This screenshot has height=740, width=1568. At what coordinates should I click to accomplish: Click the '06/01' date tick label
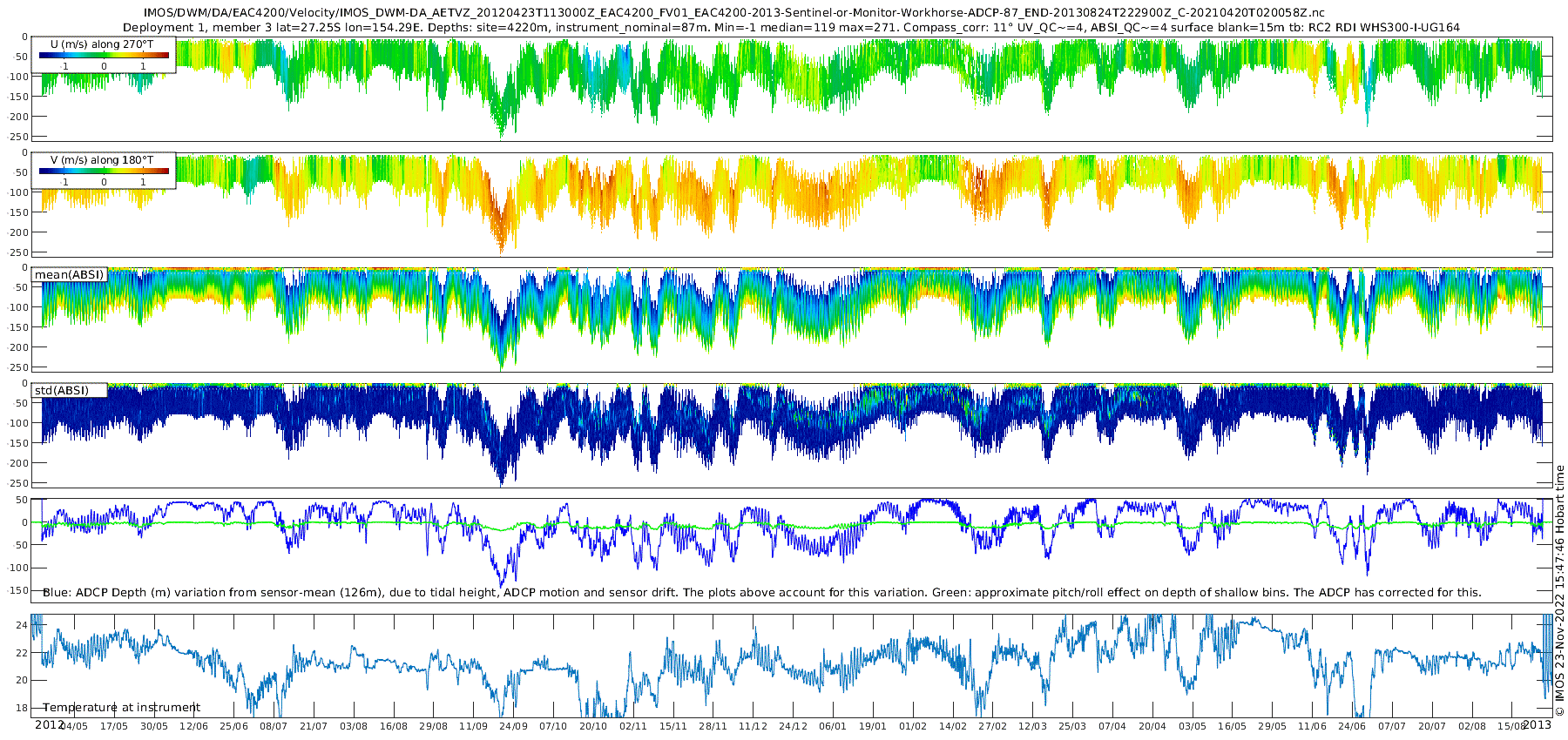point(833,726)
